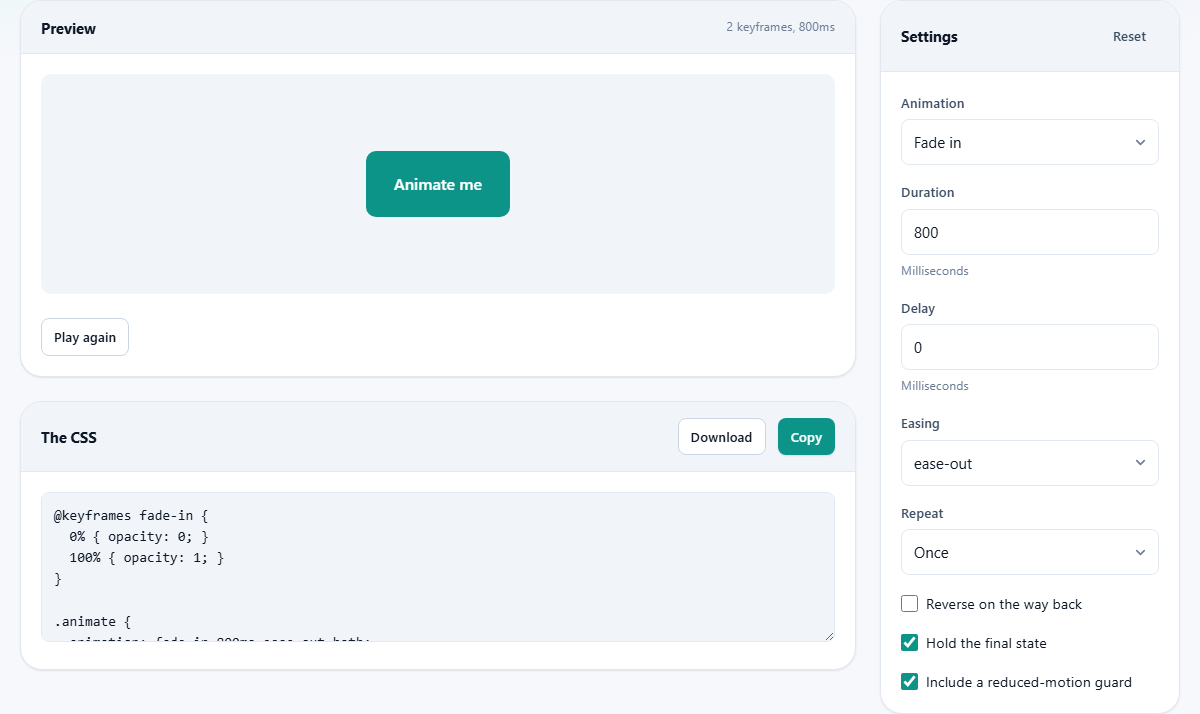
Task: Click the Preview panel heading
Action: click(68, 28)
